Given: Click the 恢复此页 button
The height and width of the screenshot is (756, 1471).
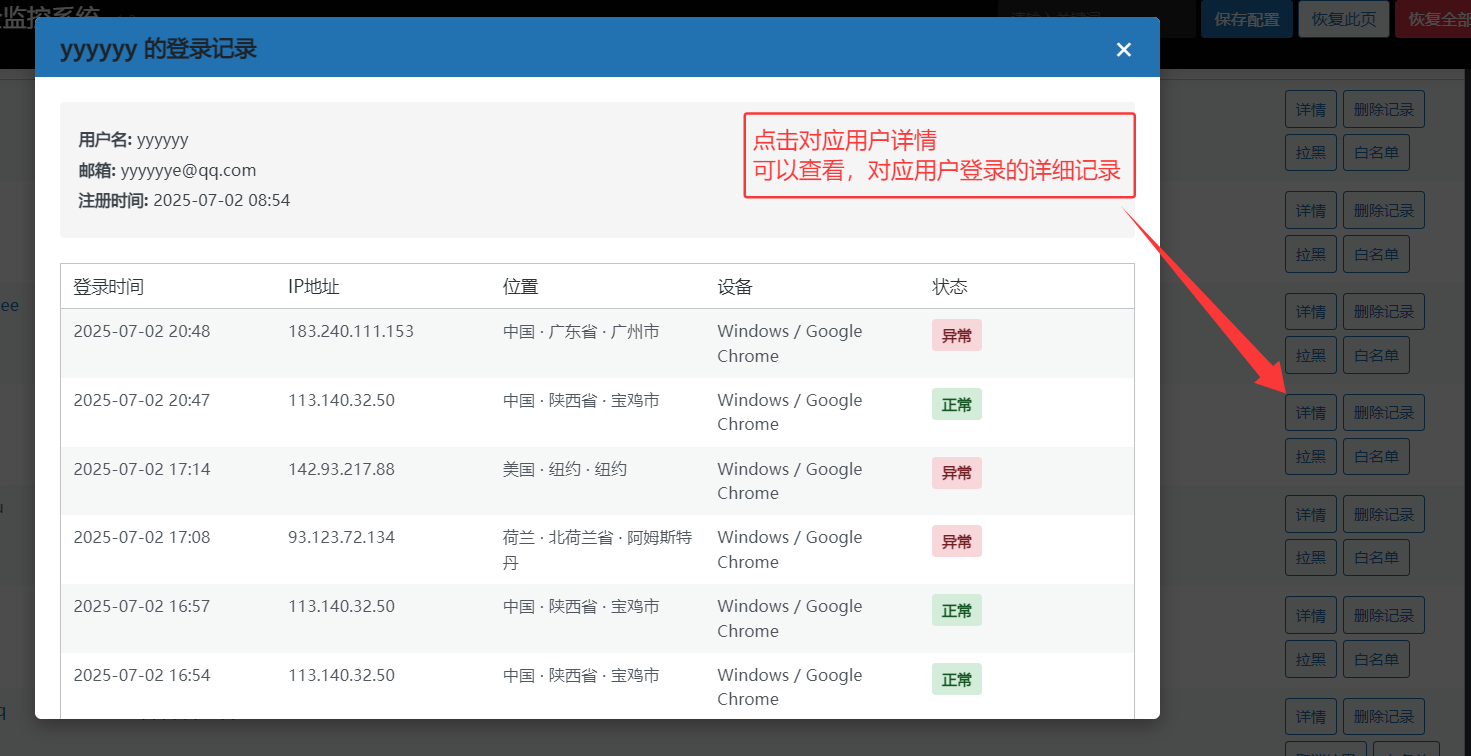Looking at the screenshot, I should [1343, 19].
